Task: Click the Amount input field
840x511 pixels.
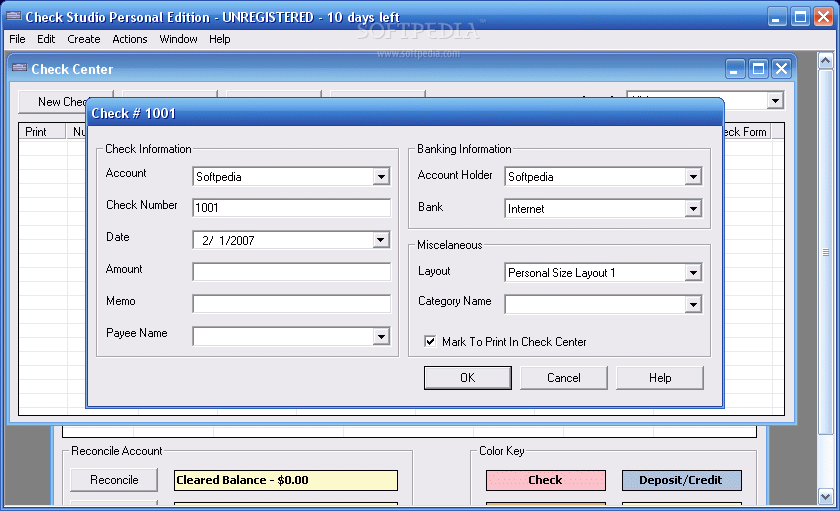Action: tap(291, 272)
